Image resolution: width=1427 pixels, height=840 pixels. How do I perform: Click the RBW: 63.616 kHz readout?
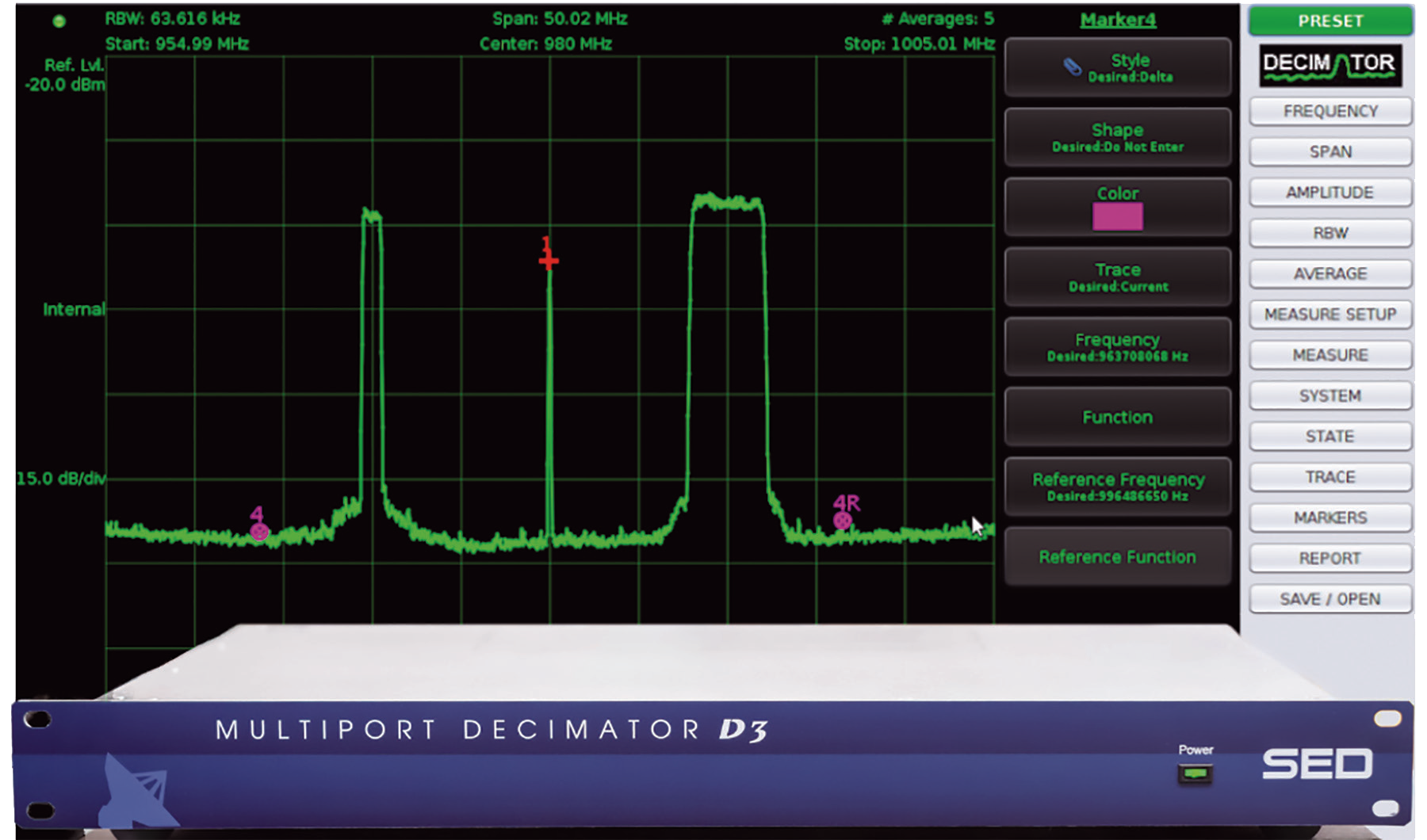(173, 18)
